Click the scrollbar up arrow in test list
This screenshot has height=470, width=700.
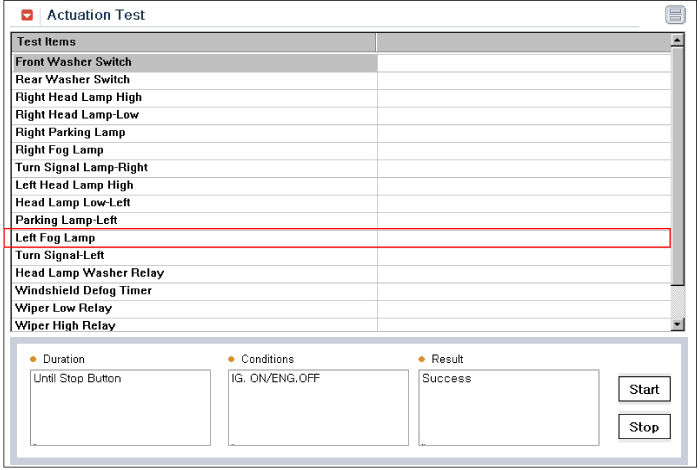[x=677, y=40]
